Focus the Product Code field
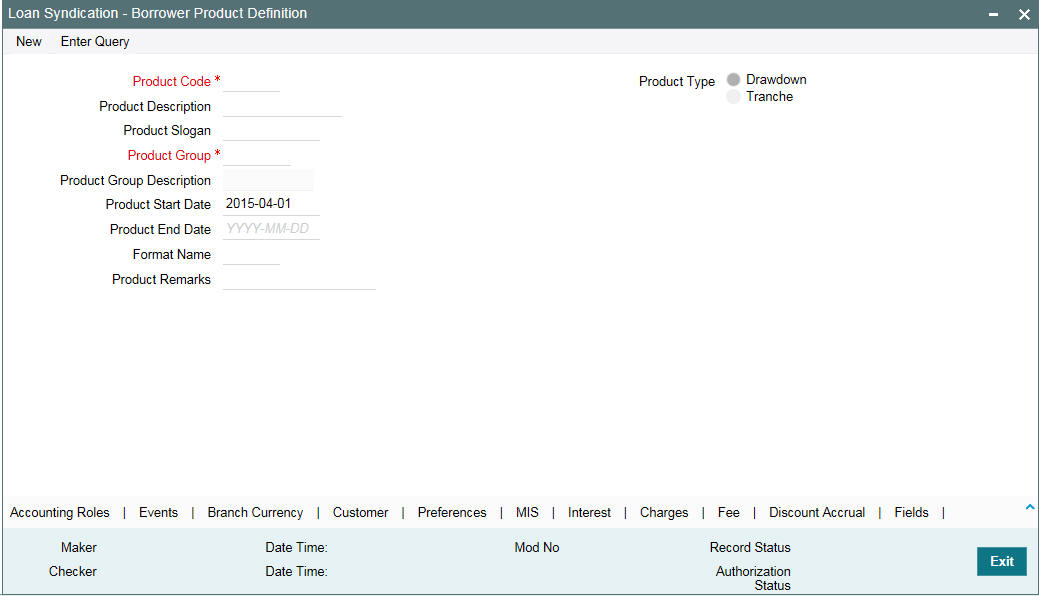 (251, 82)
